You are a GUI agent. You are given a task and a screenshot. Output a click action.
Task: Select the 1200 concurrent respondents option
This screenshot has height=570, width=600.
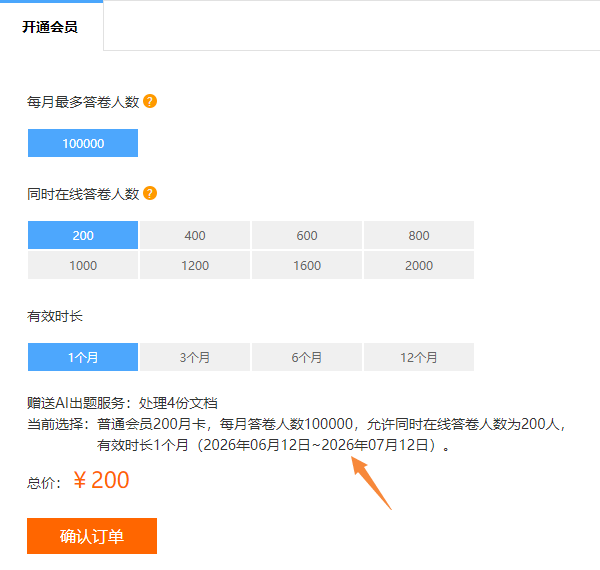[x=195, y=265]
